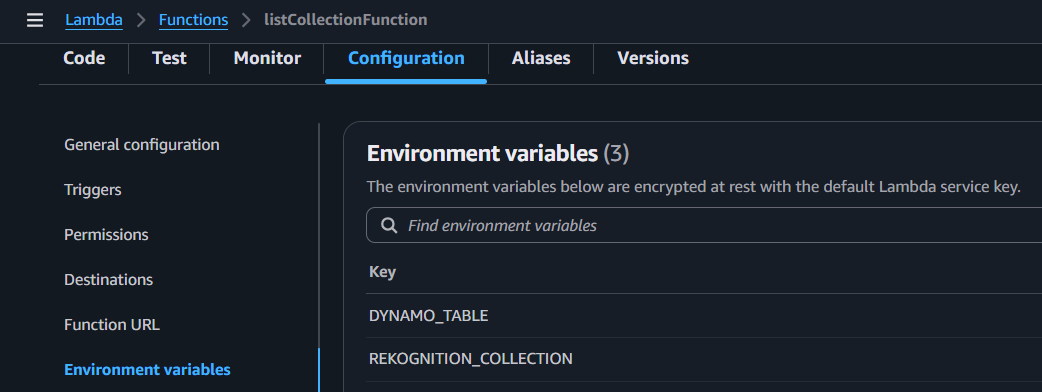Image resolution: width=1042 pixels, height=392 pixels.
Task: Go to the Lambda breadcrumb link
Action: tap(94, 20)
